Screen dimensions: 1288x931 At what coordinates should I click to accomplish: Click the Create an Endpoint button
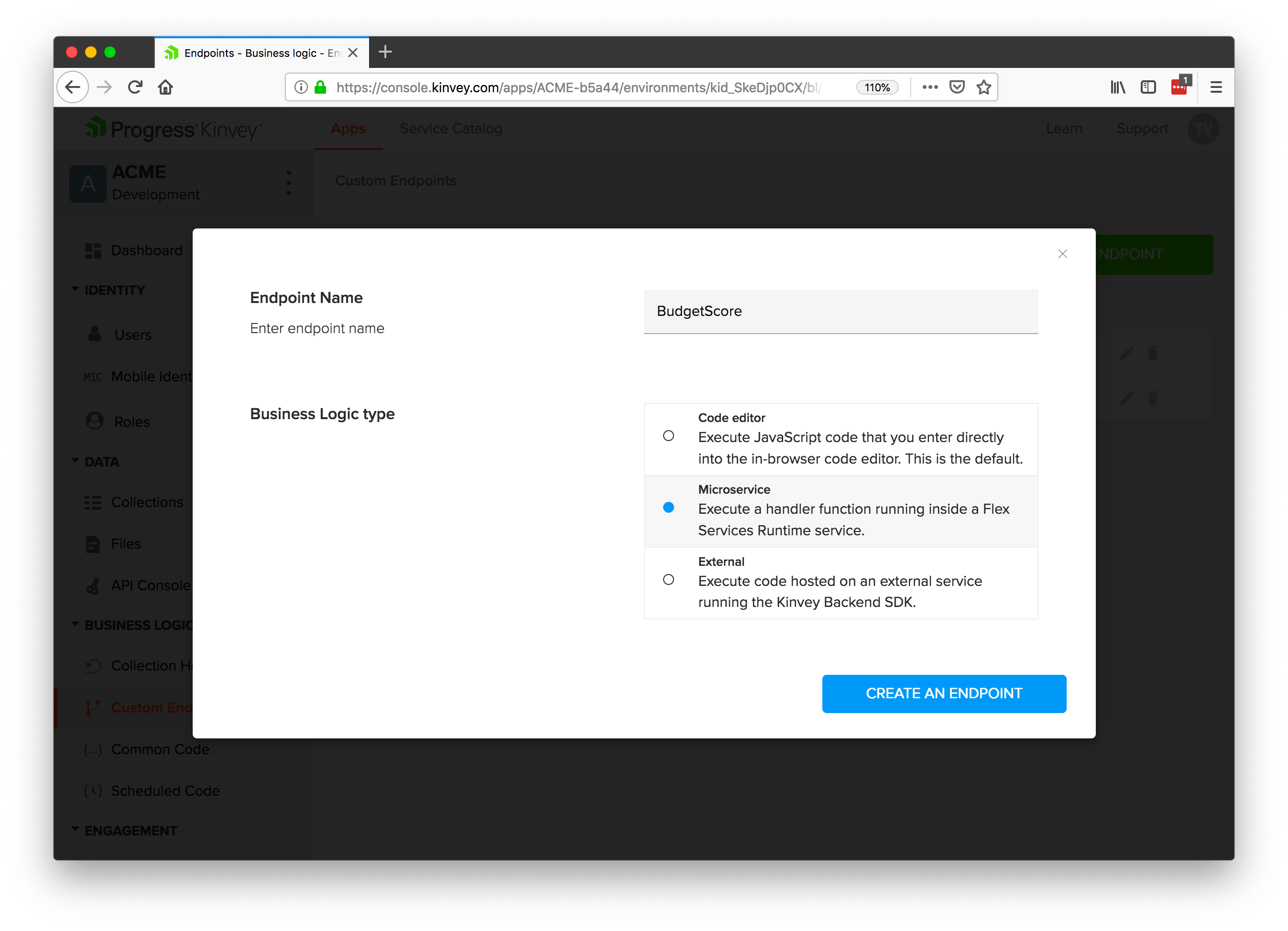click(x=943, y=693)
